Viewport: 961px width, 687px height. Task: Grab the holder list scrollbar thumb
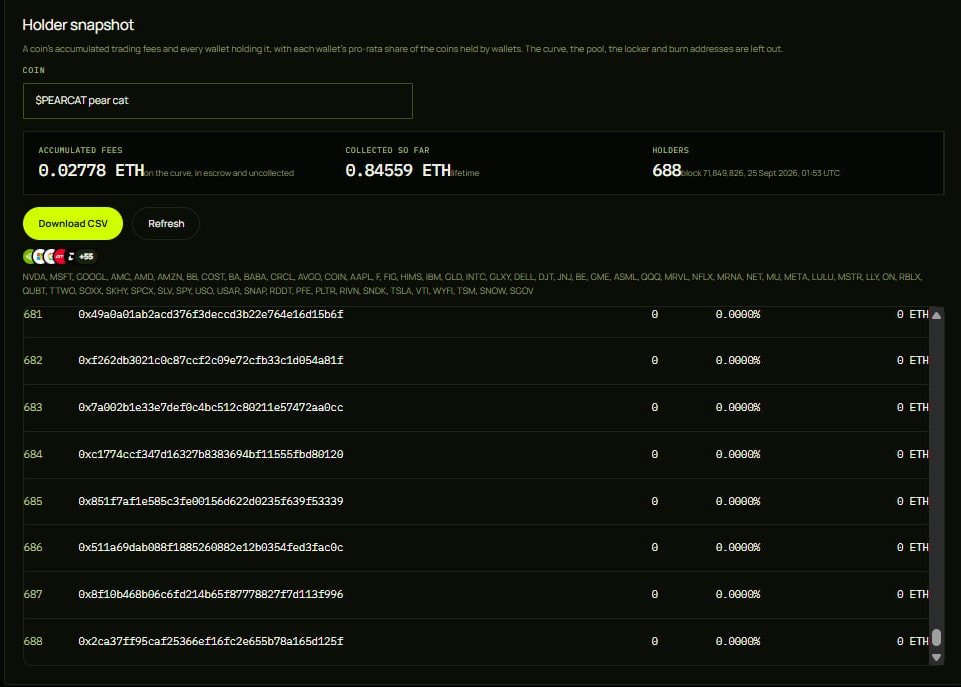pyautogui.click(x=936, y=637)
